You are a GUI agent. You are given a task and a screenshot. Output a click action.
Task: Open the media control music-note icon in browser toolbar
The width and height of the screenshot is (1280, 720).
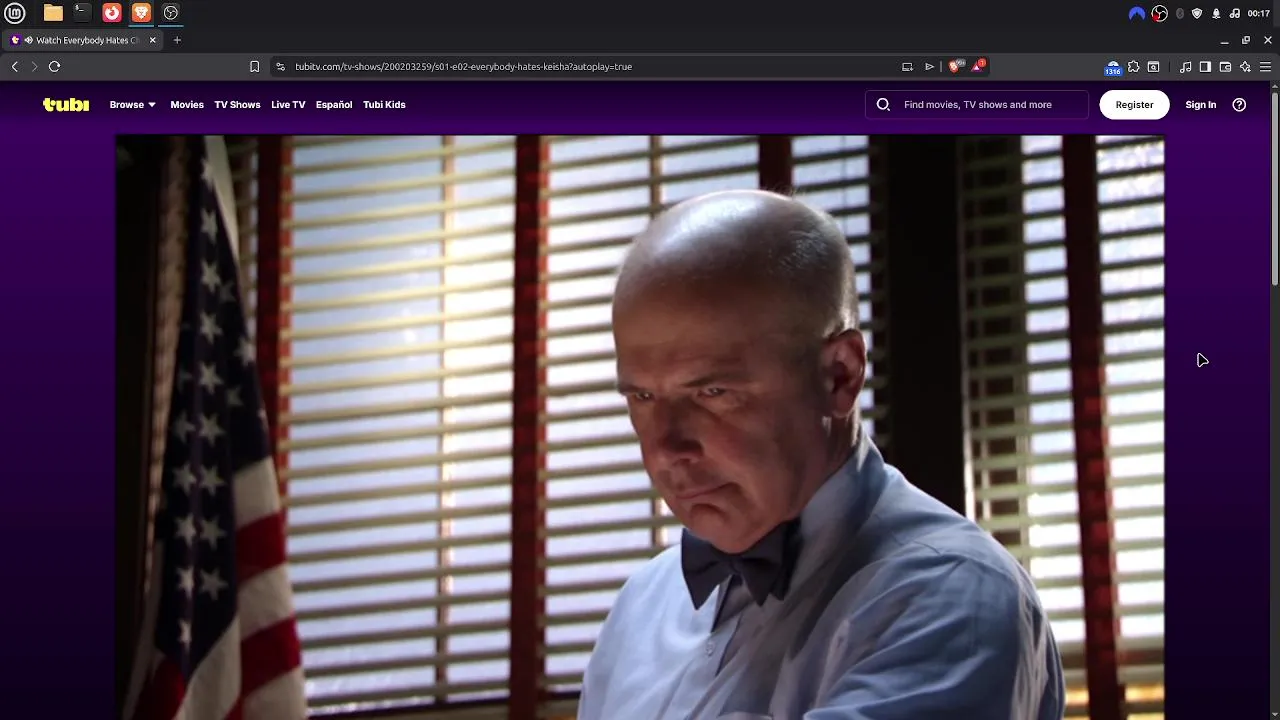[1185, 66]
